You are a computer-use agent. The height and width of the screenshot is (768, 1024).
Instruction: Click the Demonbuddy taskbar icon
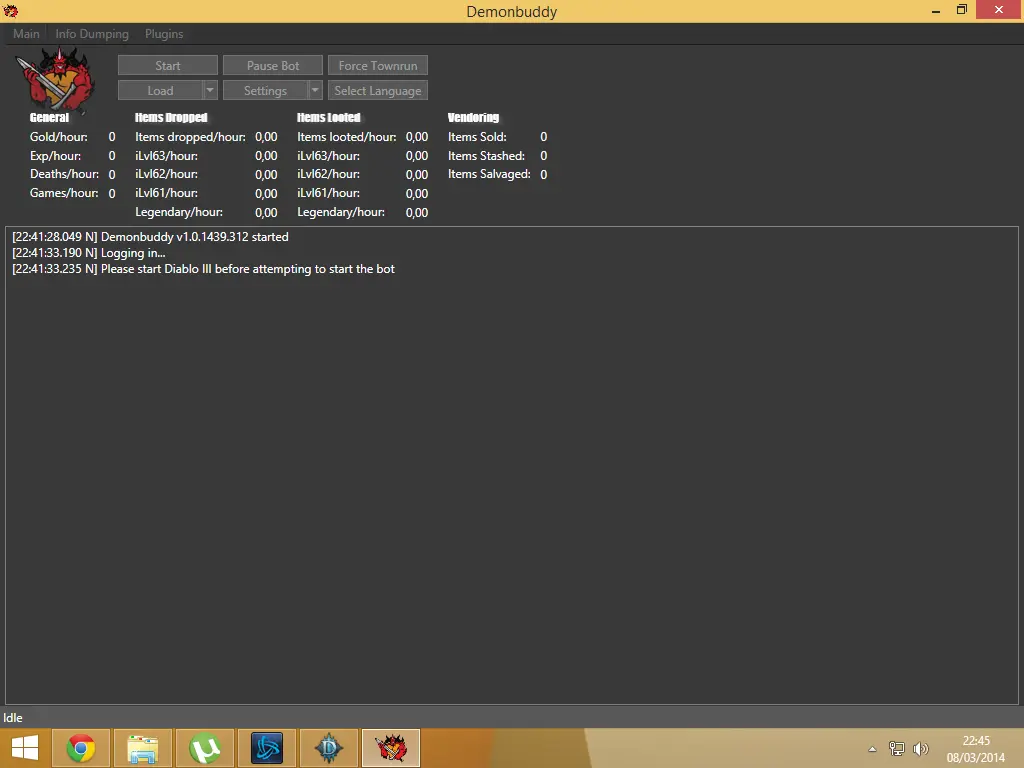391,748
